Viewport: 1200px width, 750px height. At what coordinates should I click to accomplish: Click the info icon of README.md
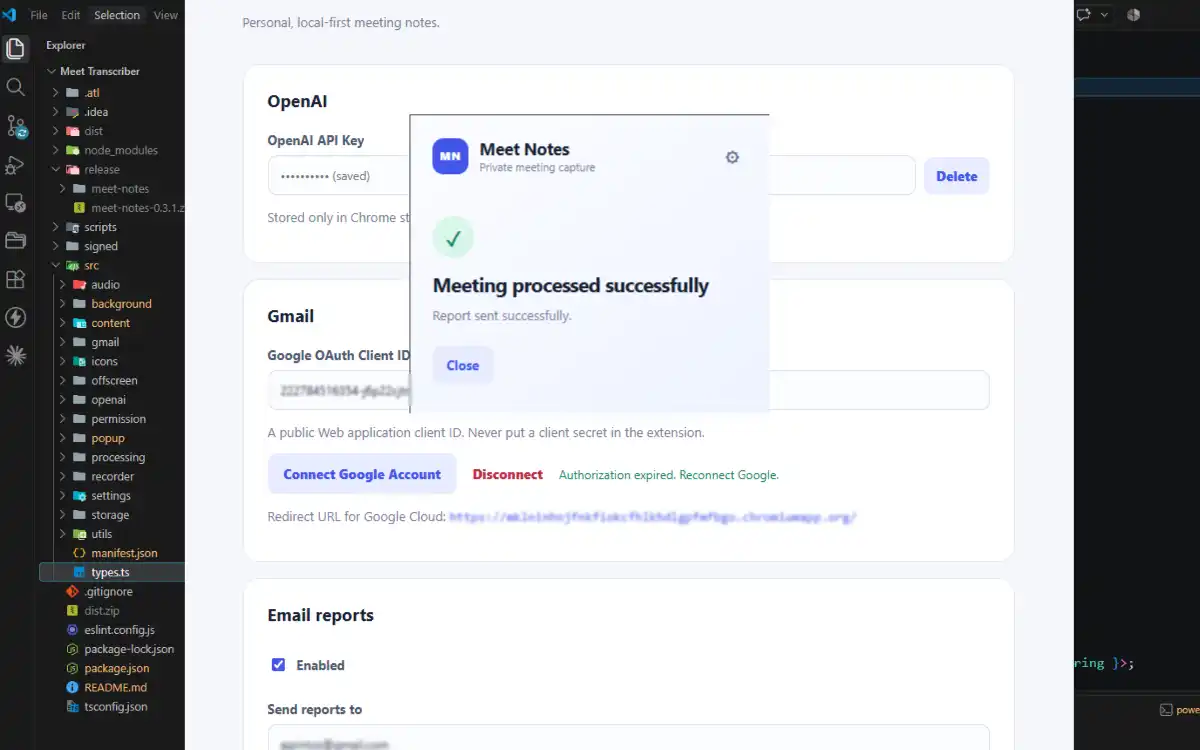[x=72, y=688]
